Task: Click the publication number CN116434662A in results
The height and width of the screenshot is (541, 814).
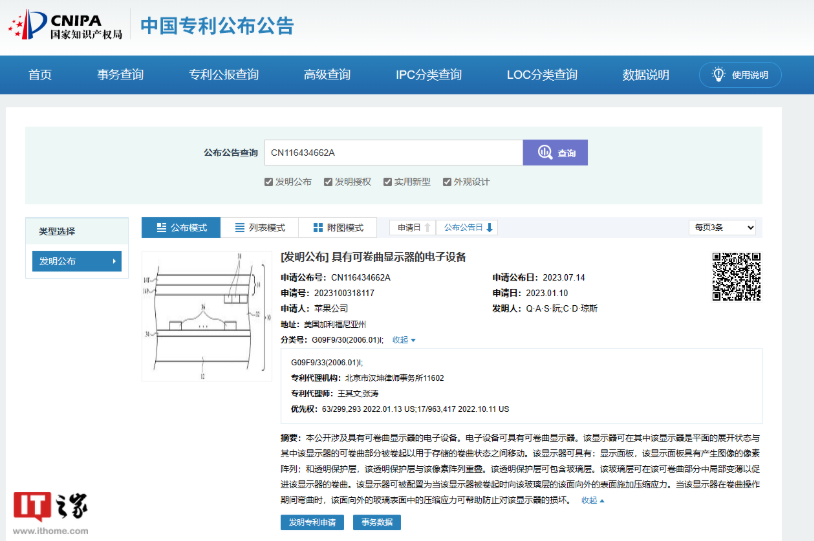Action: pyautogui.click(x=361, y=278)
